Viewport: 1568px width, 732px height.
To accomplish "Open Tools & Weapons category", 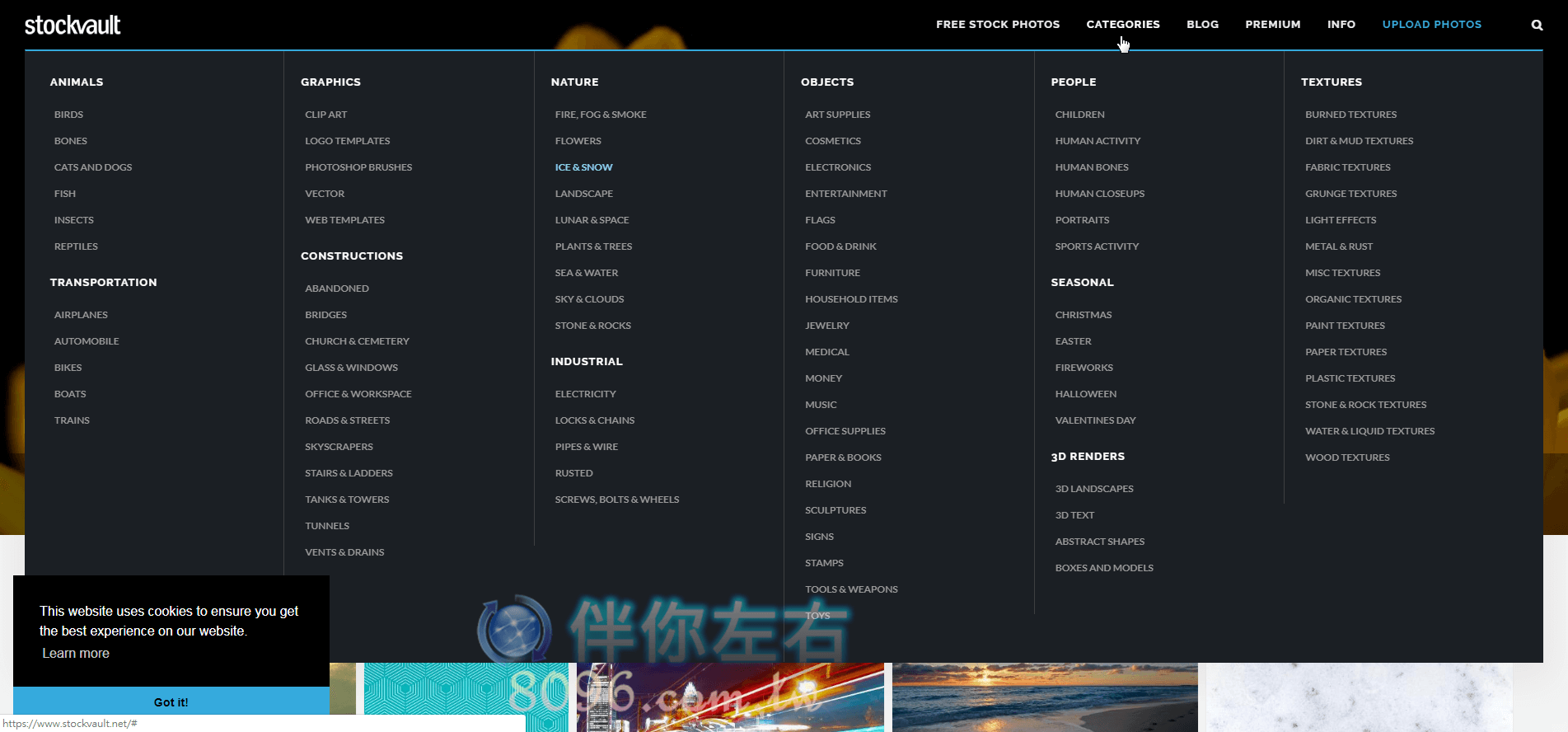I will pos(851,589).
